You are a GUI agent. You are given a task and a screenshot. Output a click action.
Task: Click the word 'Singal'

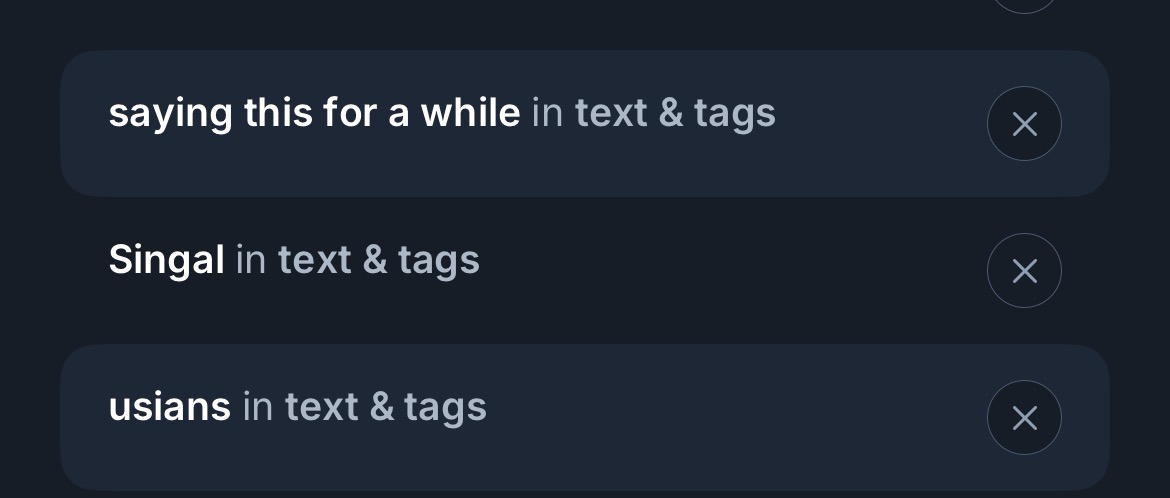[x=166, y=261]
